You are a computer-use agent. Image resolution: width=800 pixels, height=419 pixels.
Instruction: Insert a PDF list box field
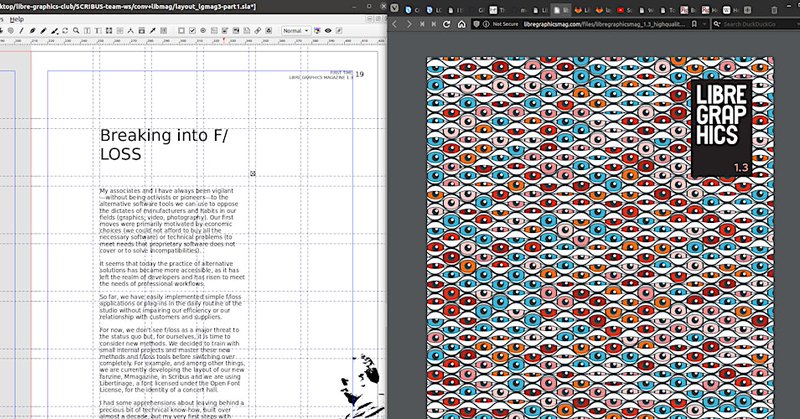point(236,31)
